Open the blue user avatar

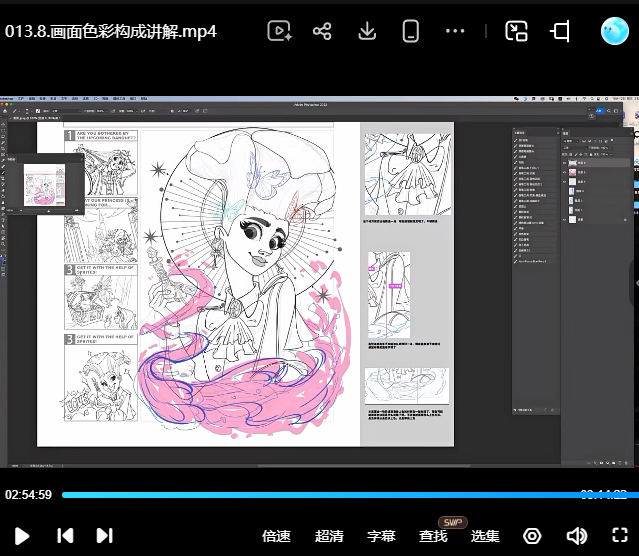coord(615,31)
